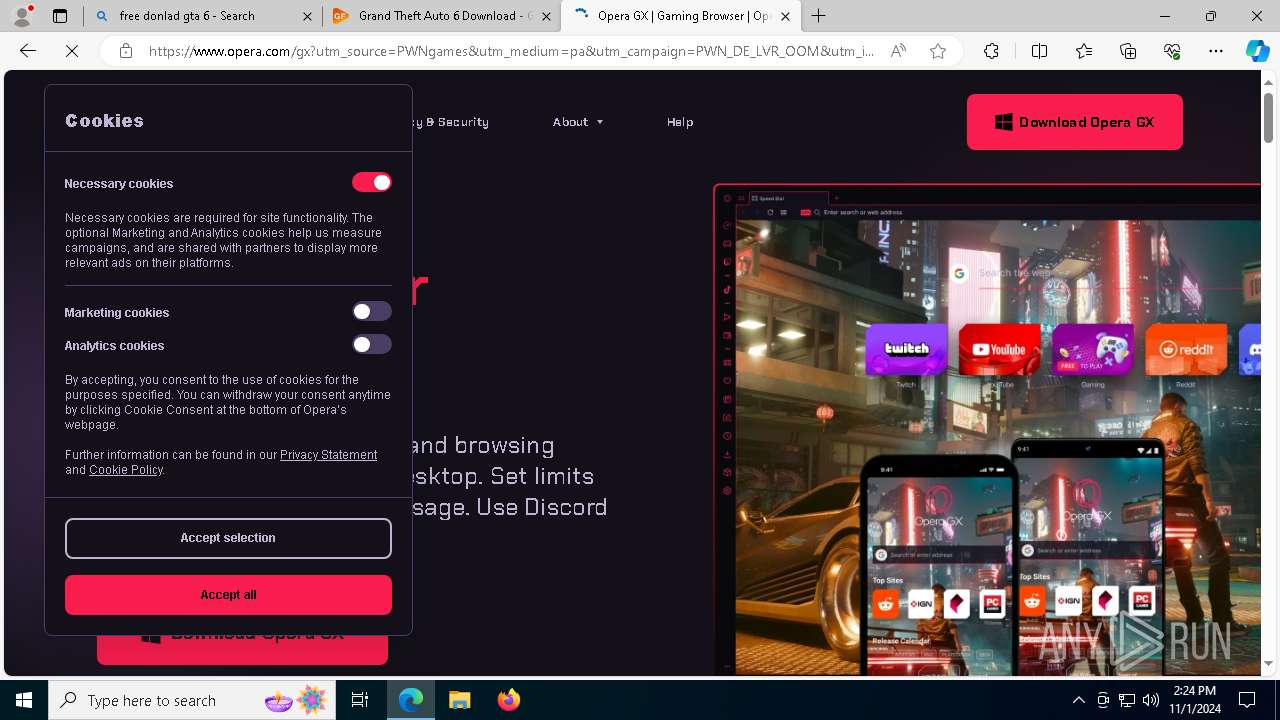Open the Cookie Policy link

click(x=126, y=470)
